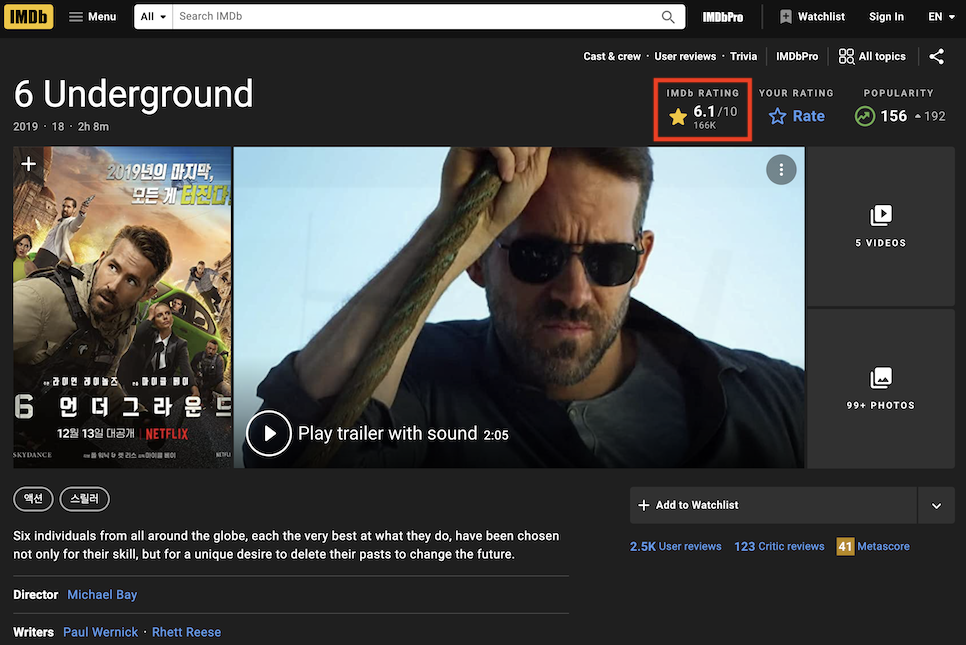Select the 액션 genre chip
The width and height of the screenshot is (966, 645).
pyautogui.click(x=33, y=498)
